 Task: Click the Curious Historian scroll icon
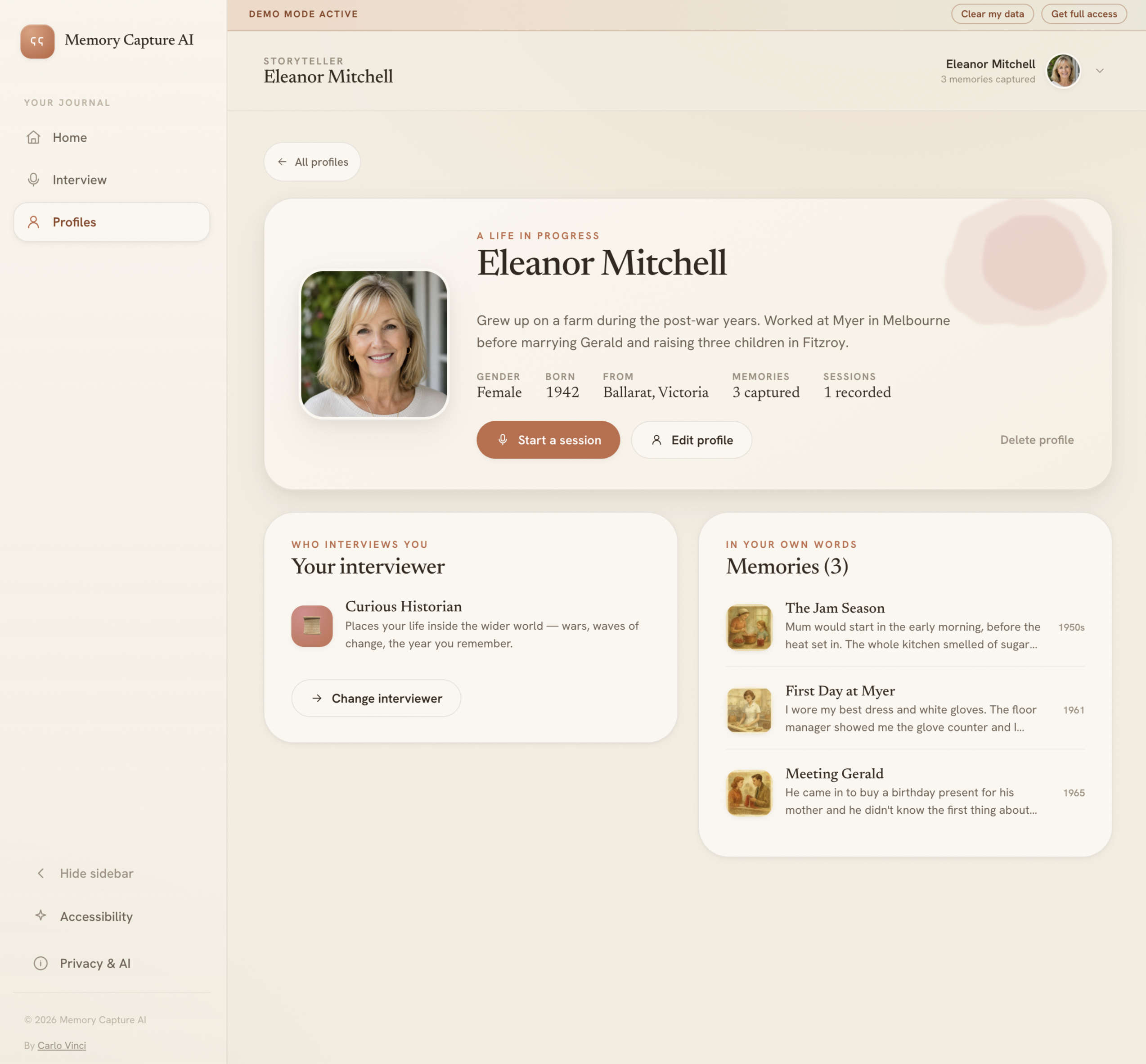point(312,625)
